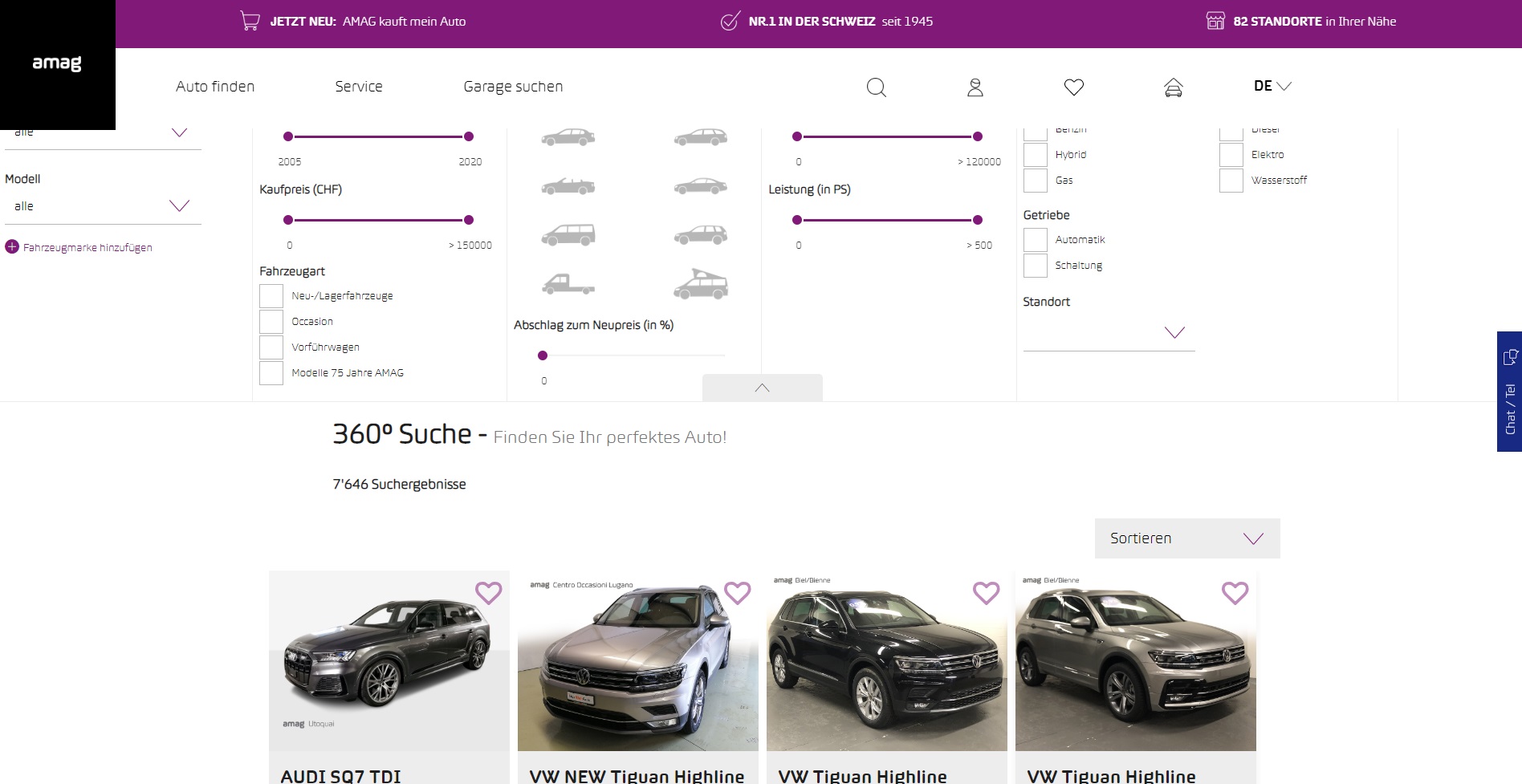The height and width of the screenshot is (784, 1522).
Task: Click AMAG kauft mein Auto banner link
Action: coord(368,22)
